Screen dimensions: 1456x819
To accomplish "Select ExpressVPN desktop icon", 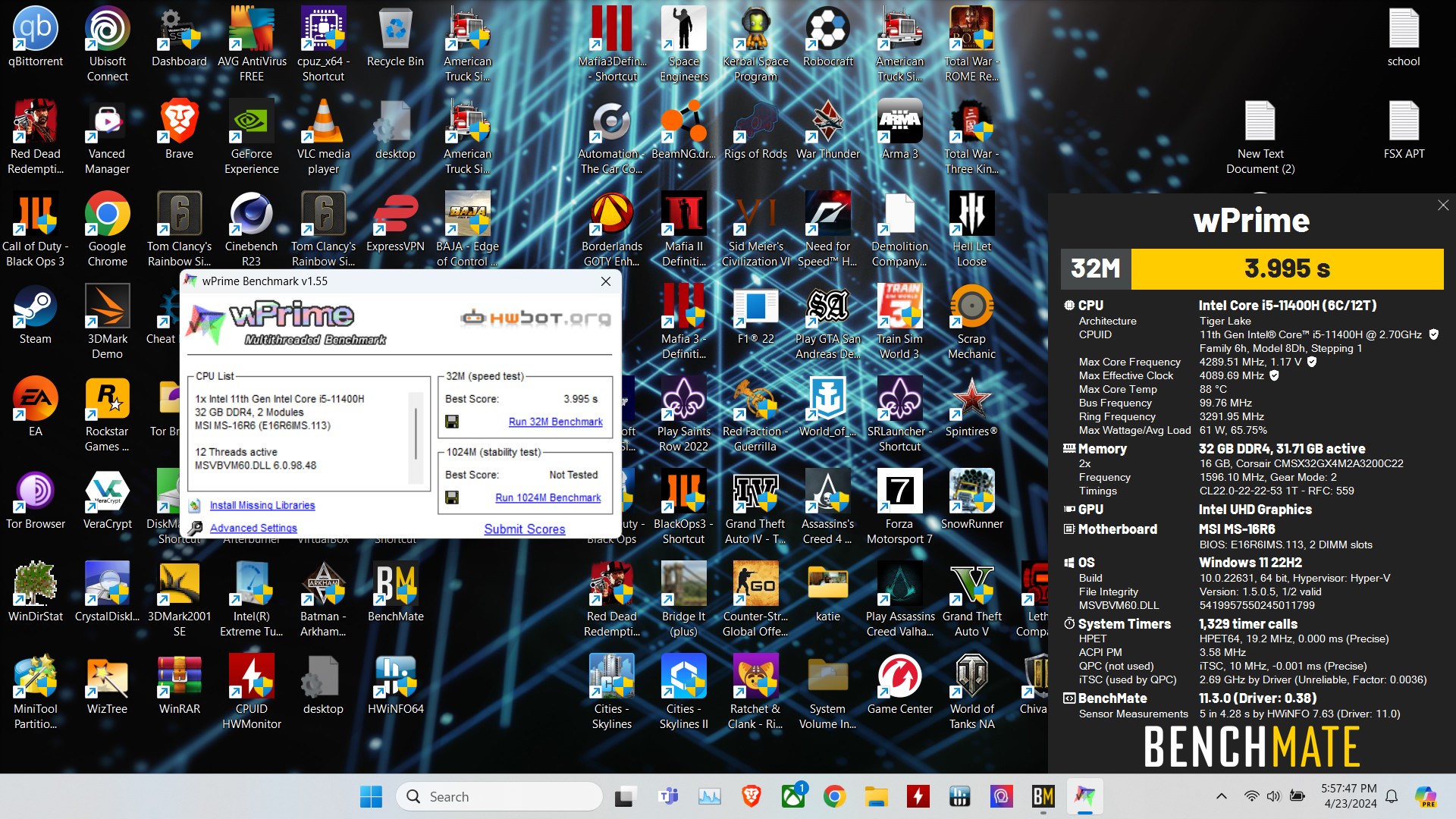I will click(395, 221).
